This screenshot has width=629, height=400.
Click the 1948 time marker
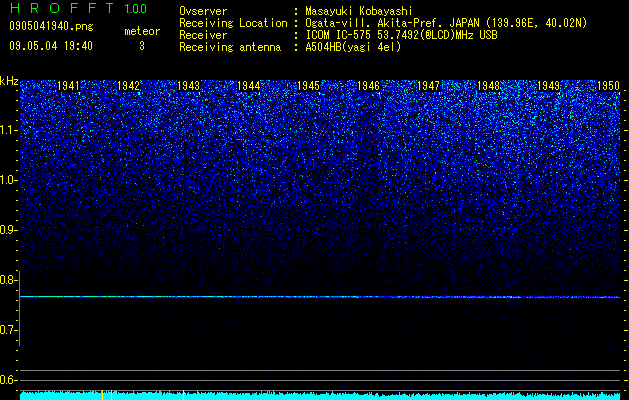(489, 86)
